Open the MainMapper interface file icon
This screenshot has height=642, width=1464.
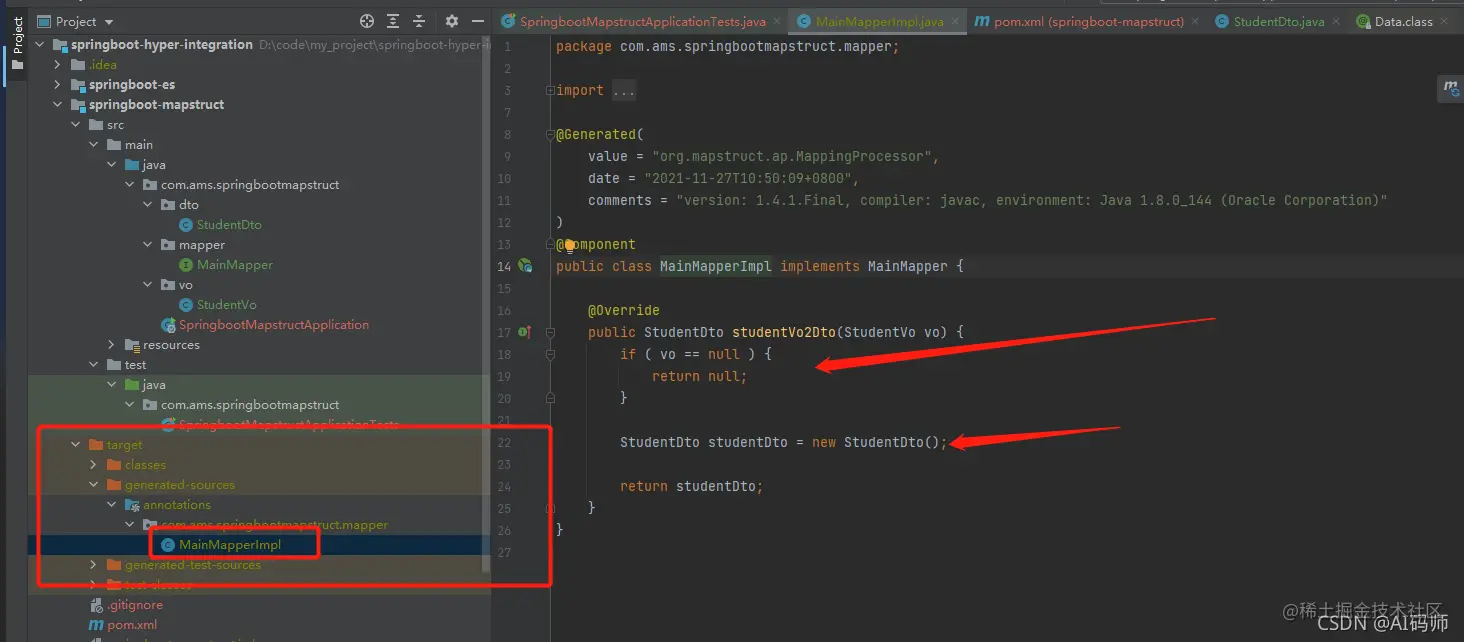185,264
